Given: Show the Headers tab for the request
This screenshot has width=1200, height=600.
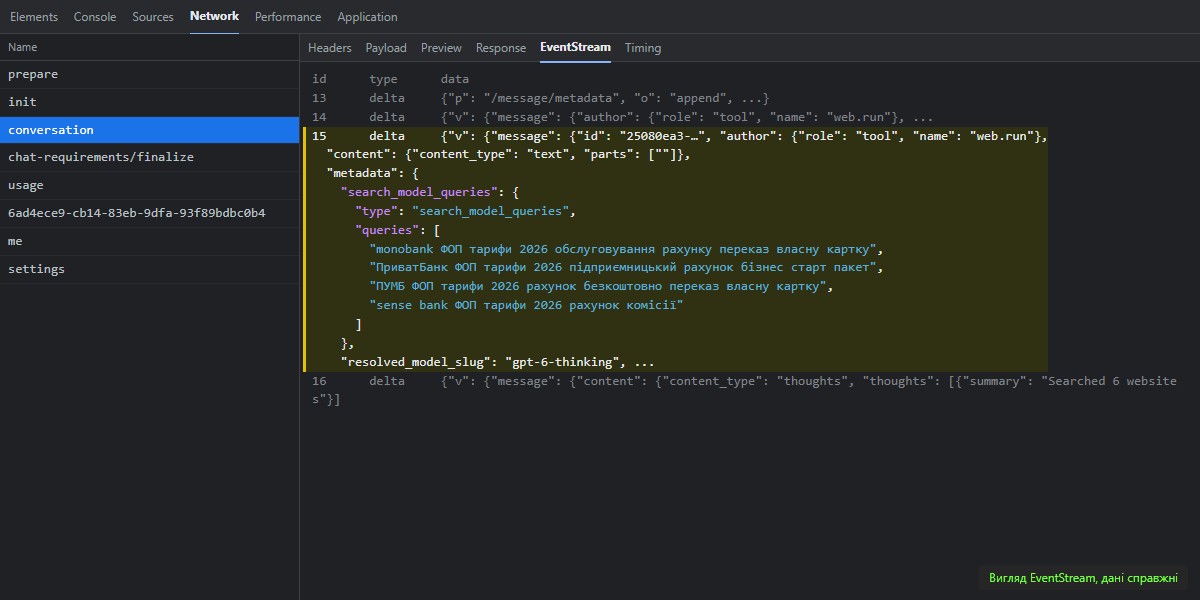Looking at the screenshot, I should 330,48.
